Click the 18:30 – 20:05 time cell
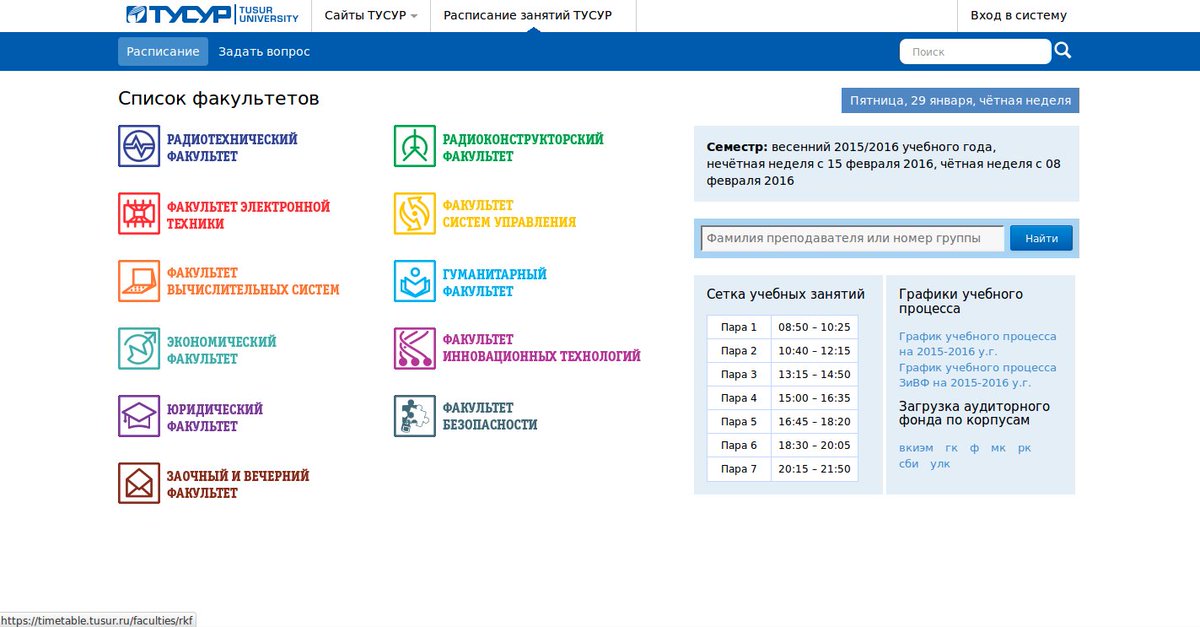This screenshot has width=1200, height=627. [x=814, y=445]
